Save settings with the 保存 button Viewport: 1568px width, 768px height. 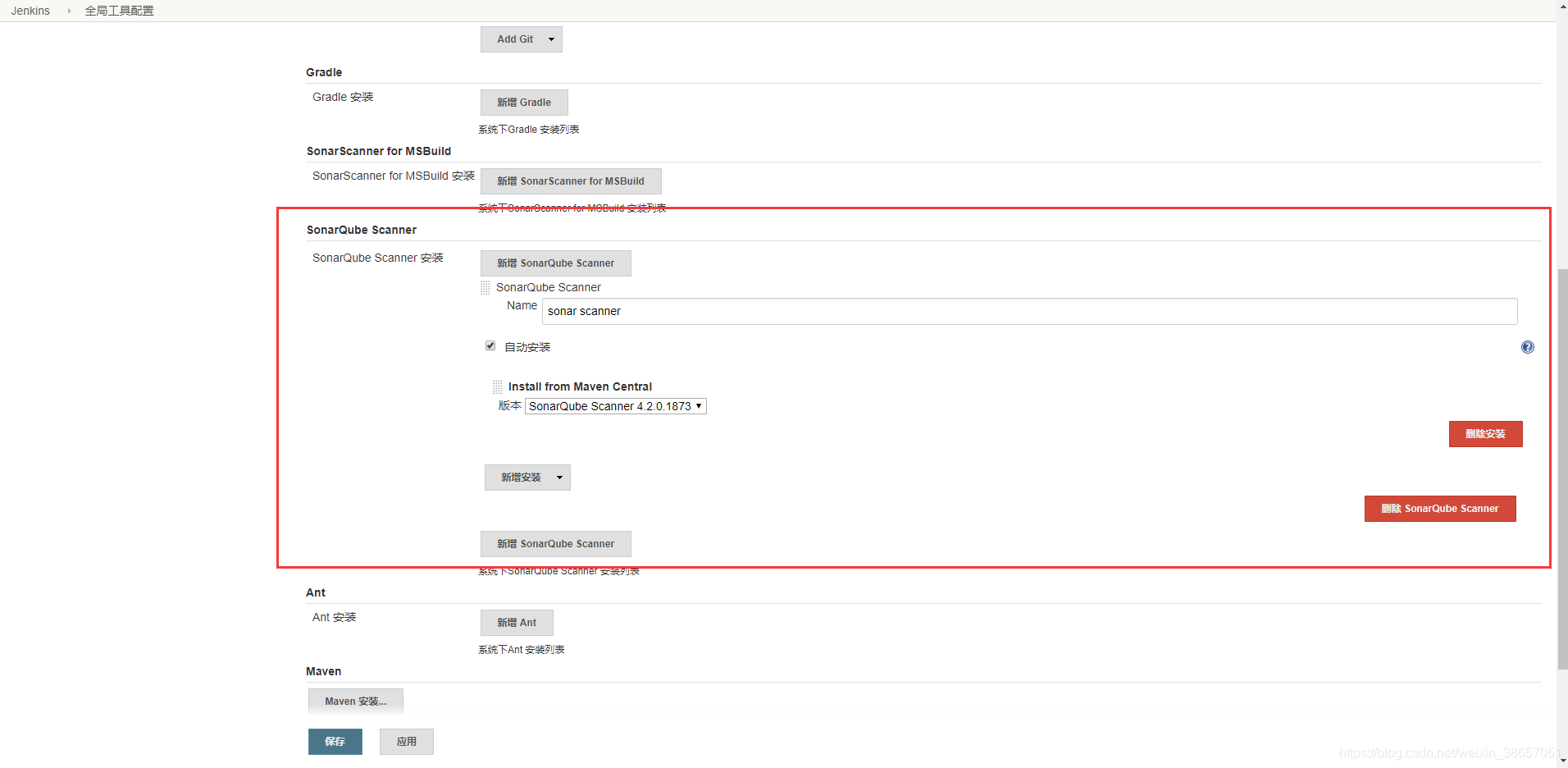click(335, 742)
